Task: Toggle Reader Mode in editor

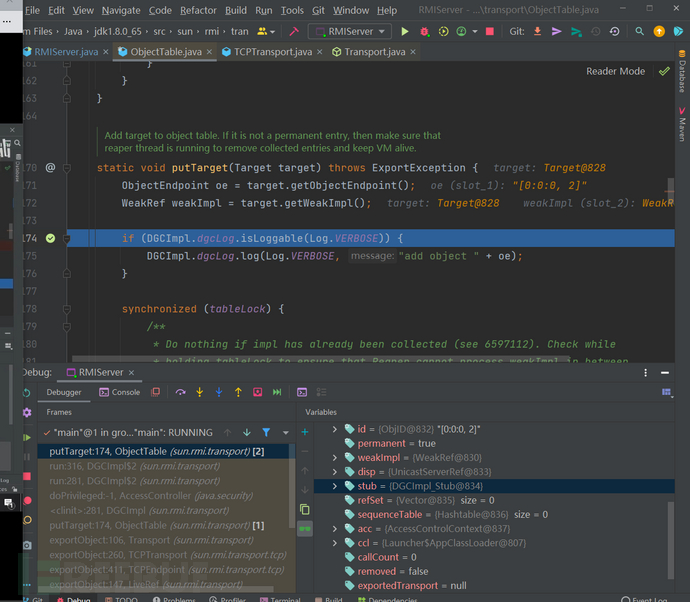Action: tap(615, 71)
